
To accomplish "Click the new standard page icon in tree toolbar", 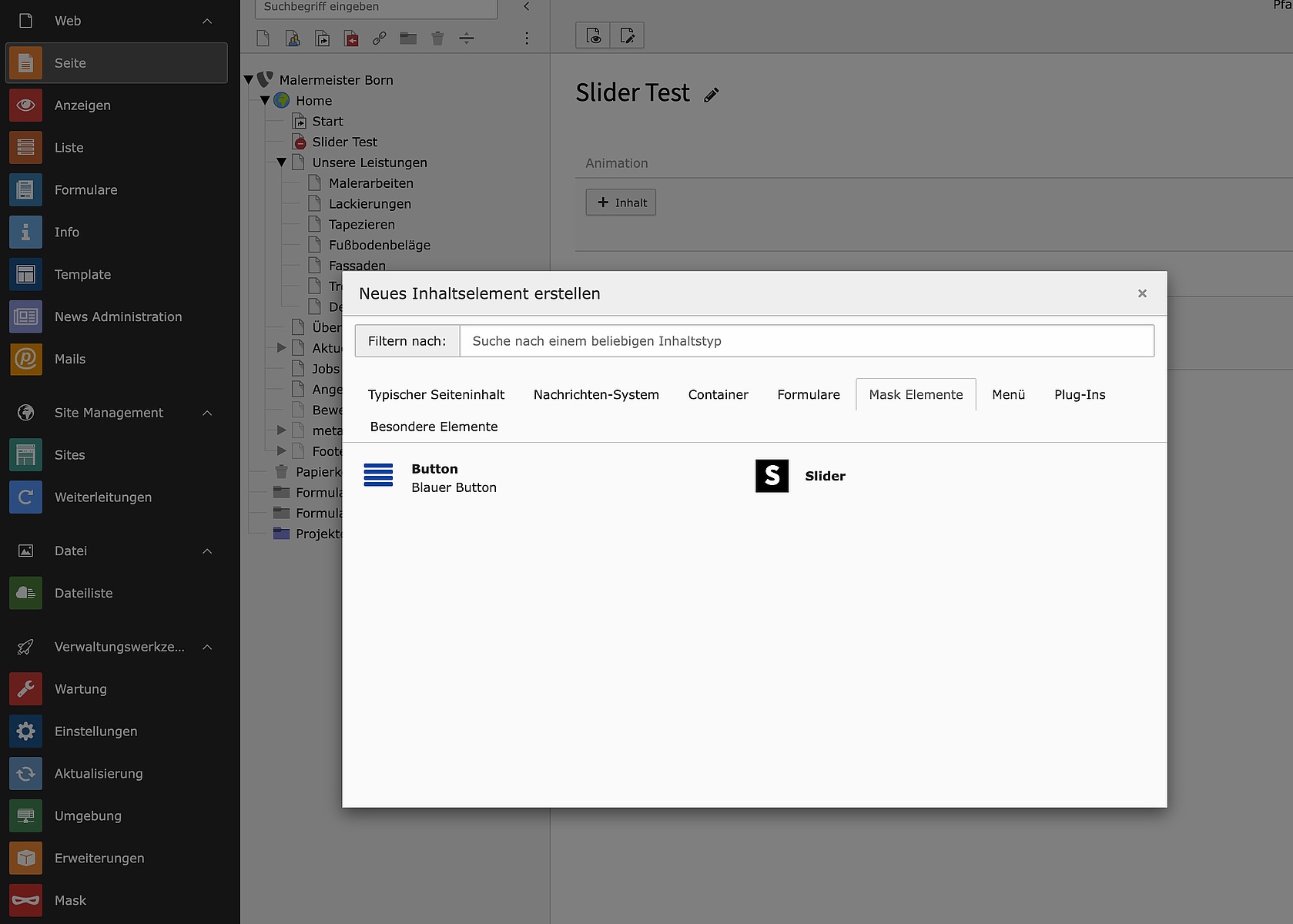I will pyautogui.click(x=263, y=38).
